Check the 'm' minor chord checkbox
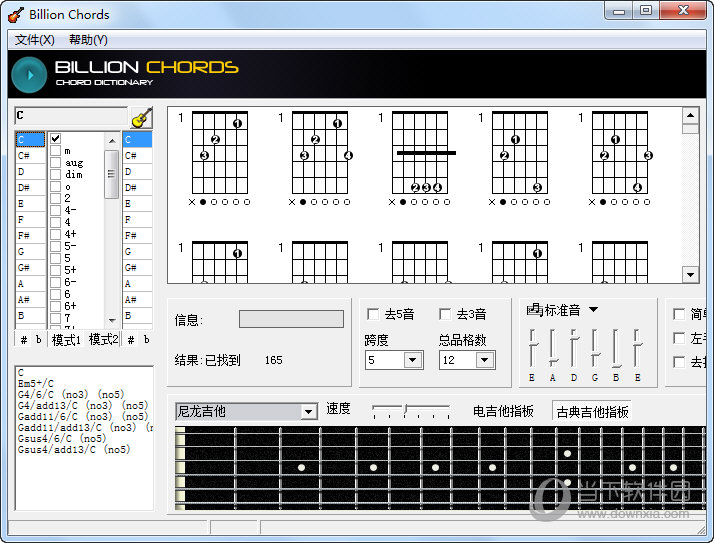The height and width of the screenshot is (543, 714). (56, 151)
